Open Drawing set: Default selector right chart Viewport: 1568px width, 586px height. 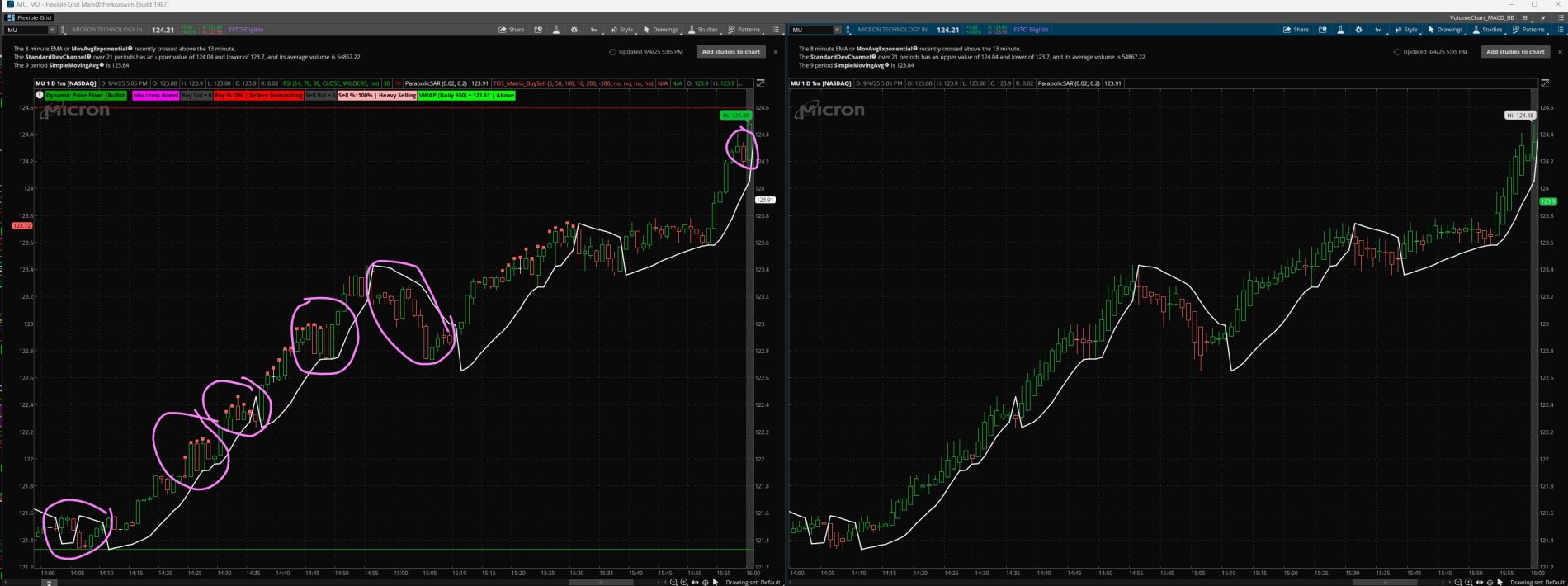(x=1537, y=582)
